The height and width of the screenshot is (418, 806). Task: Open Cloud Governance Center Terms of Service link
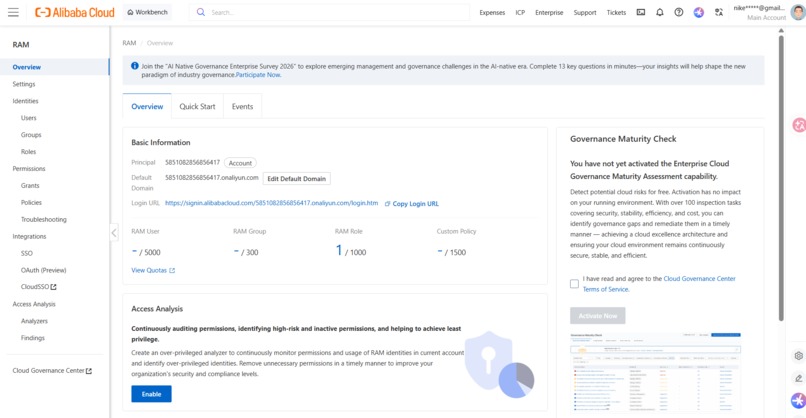point(659,284)
